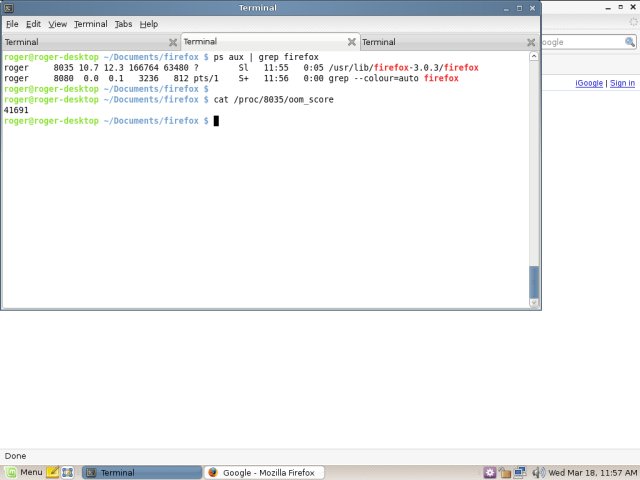Close the third Terminal tab
The height and width of the screenshot is (480, 640).
(x=530, y=43)
